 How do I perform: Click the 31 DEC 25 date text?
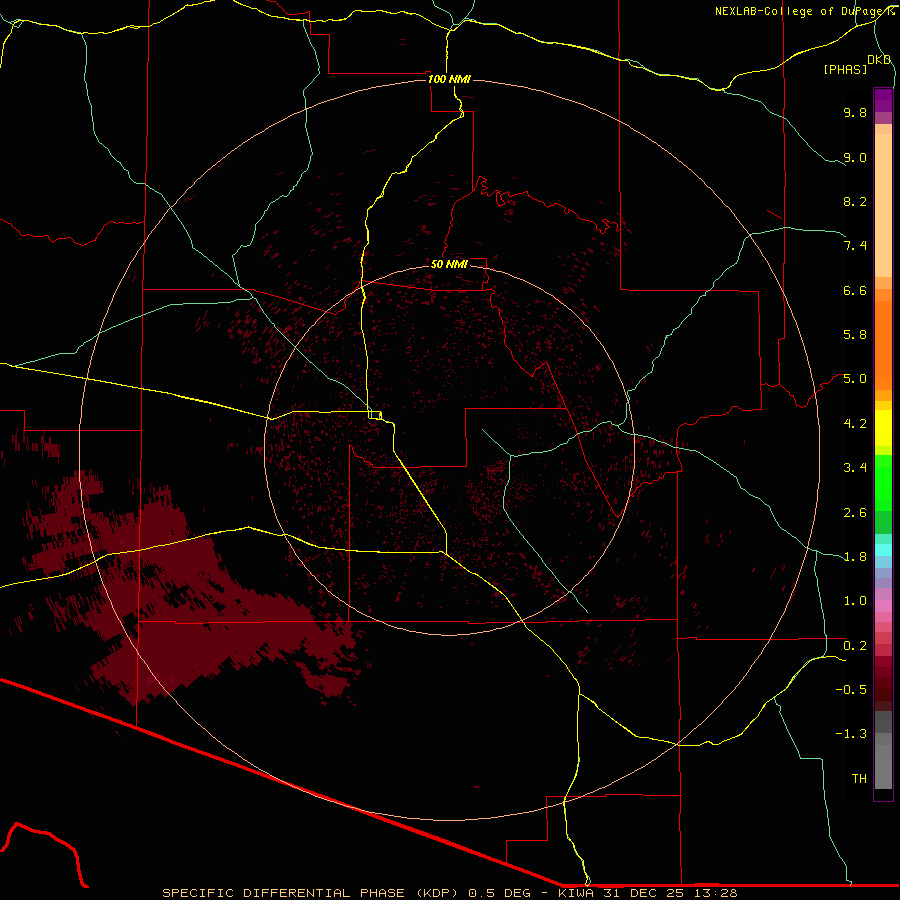click(645, 893)
